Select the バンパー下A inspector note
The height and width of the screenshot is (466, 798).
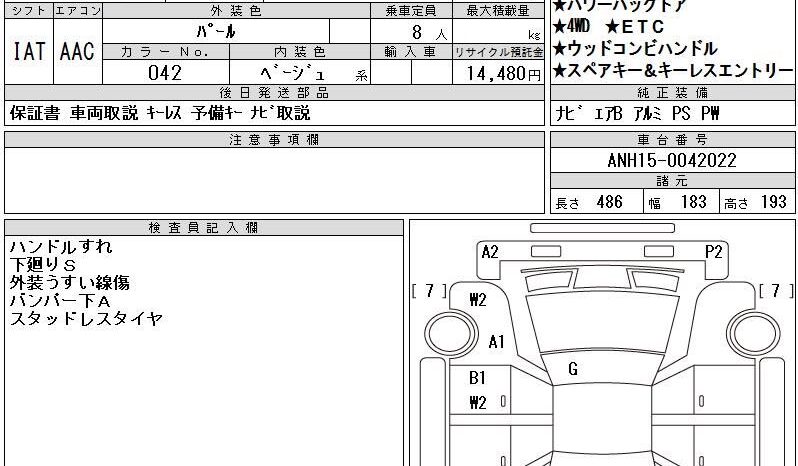[60, 301]
